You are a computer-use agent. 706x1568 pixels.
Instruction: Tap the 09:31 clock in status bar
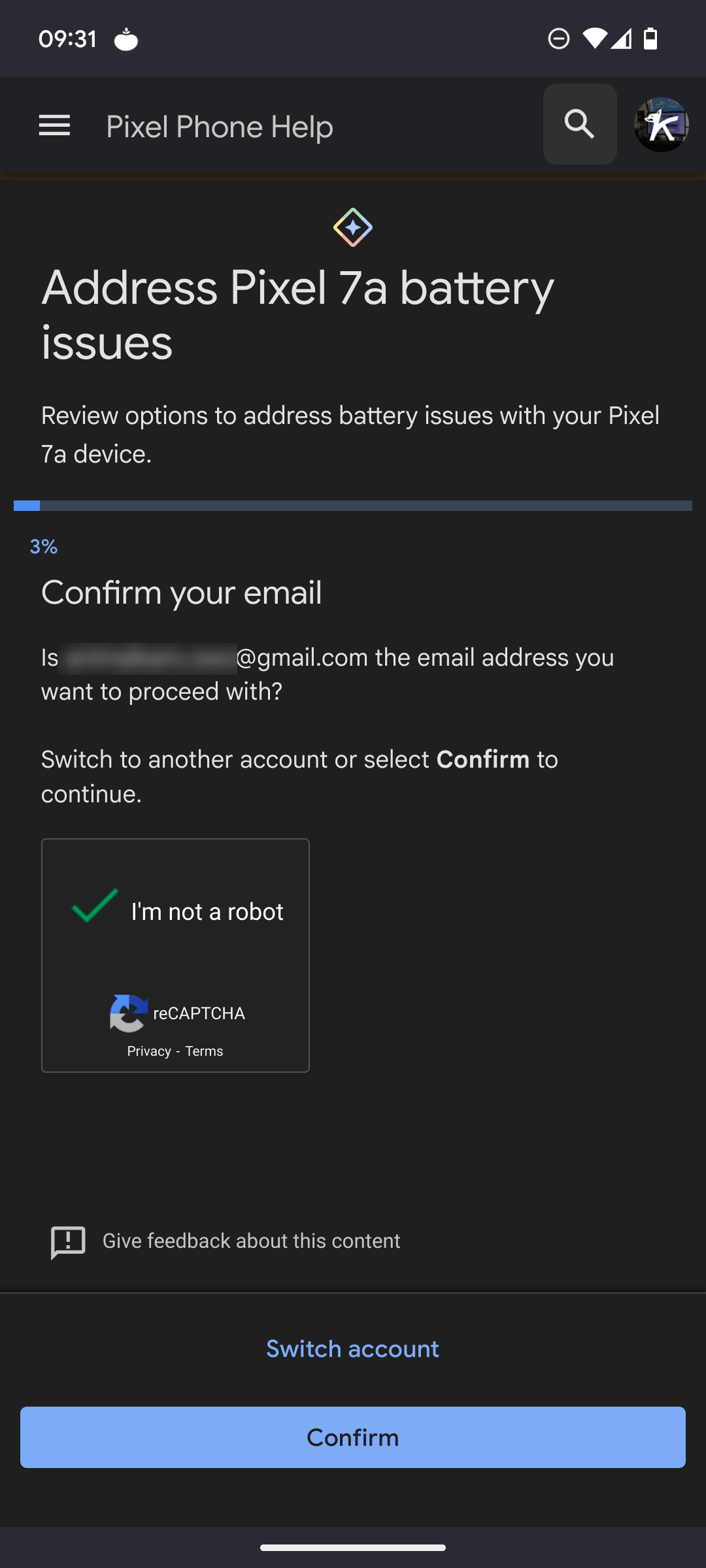click(68, 39)
